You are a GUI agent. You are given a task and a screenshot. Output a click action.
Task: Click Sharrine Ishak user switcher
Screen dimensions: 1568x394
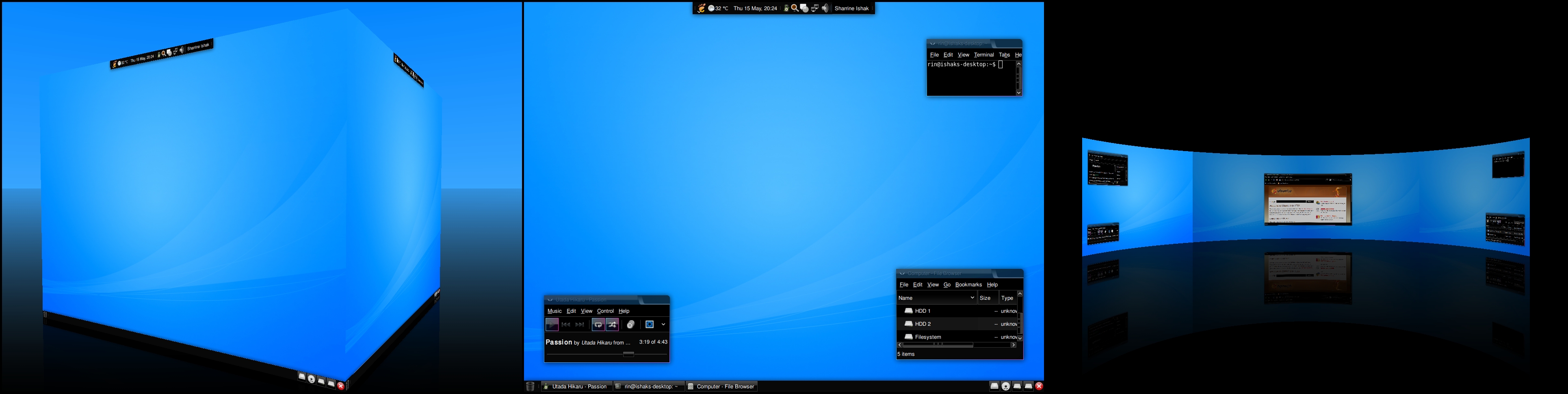tap(851, 9)
